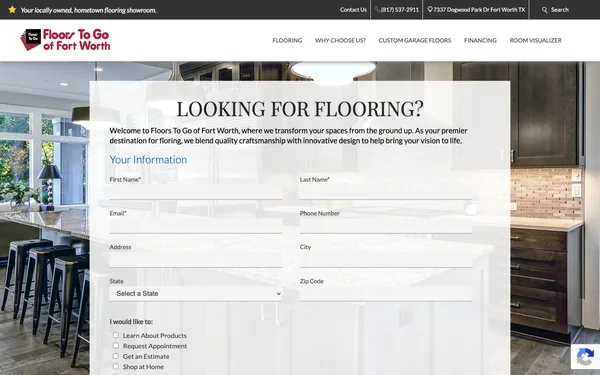Click the search magnifier icon
This screenshot has height=375, width=600.
[545, 10]
